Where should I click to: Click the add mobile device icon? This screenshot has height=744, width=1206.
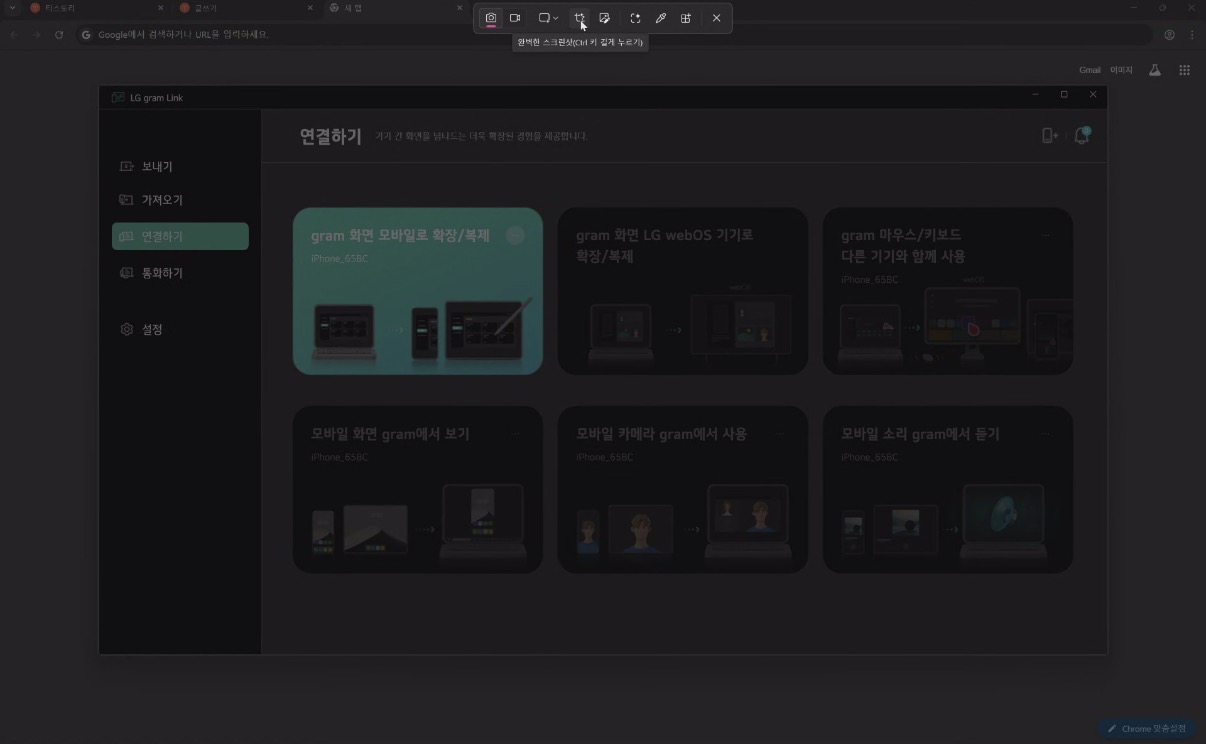(x=1049, y=136)
